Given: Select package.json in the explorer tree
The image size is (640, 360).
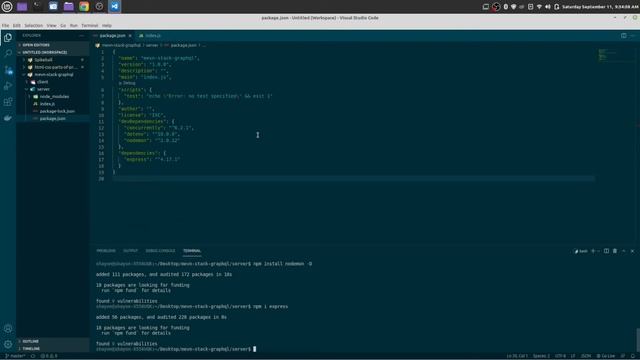Looking at the screenshot, I should click(53, 119).
